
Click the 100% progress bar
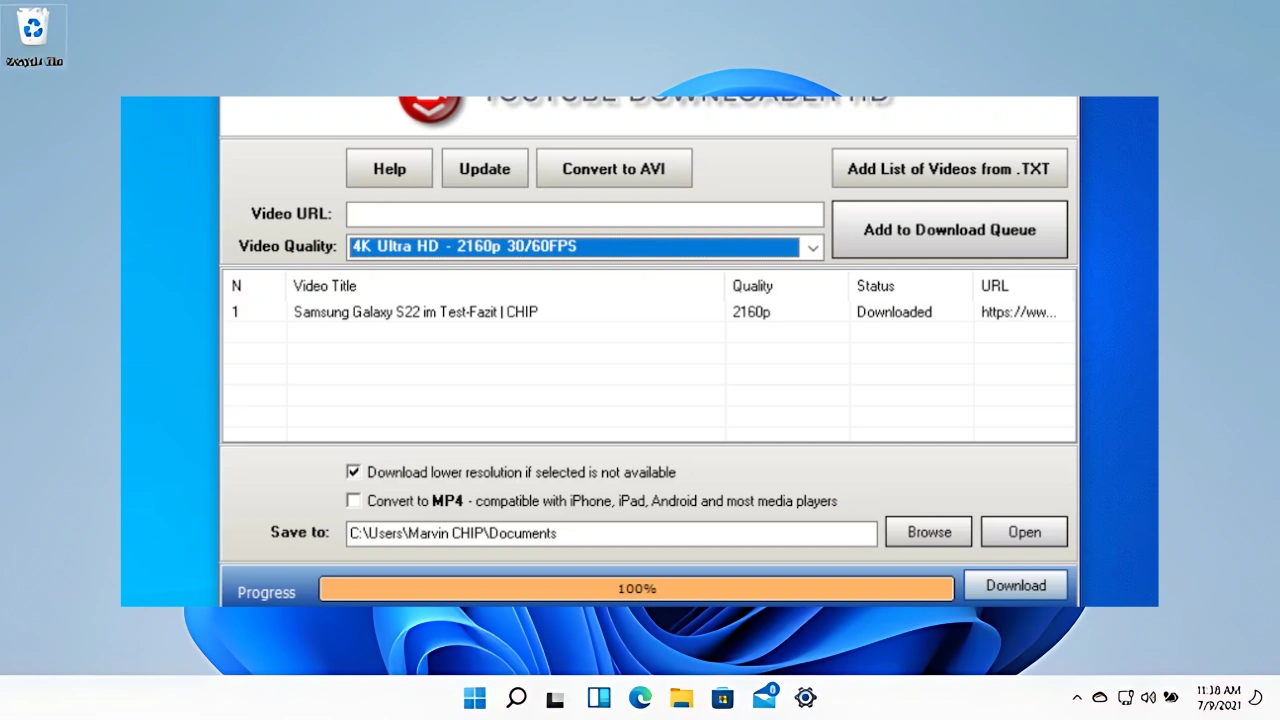tap(636, 589)
